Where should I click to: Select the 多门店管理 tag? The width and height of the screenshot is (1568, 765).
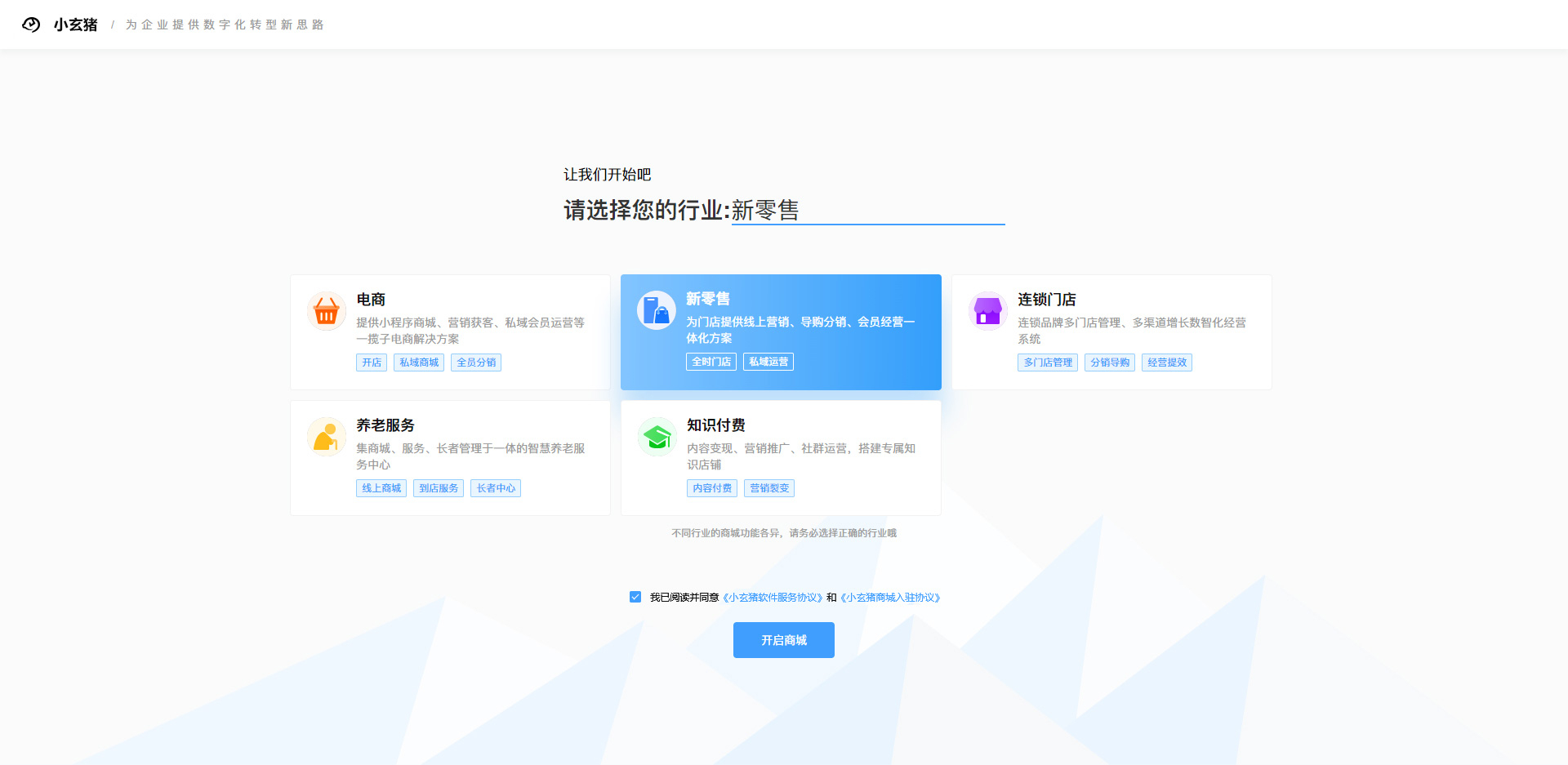tap(1048, 362)
